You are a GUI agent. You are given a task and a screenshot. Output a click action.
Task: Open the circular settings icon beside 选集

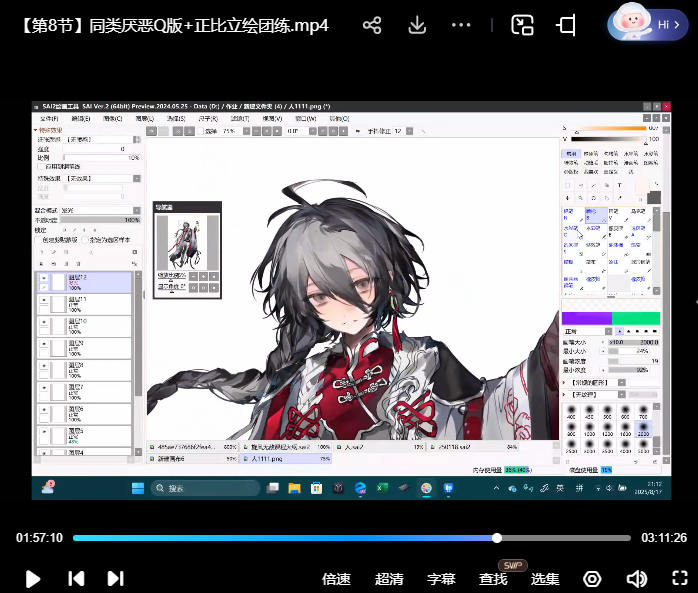(x=592, y=578)
